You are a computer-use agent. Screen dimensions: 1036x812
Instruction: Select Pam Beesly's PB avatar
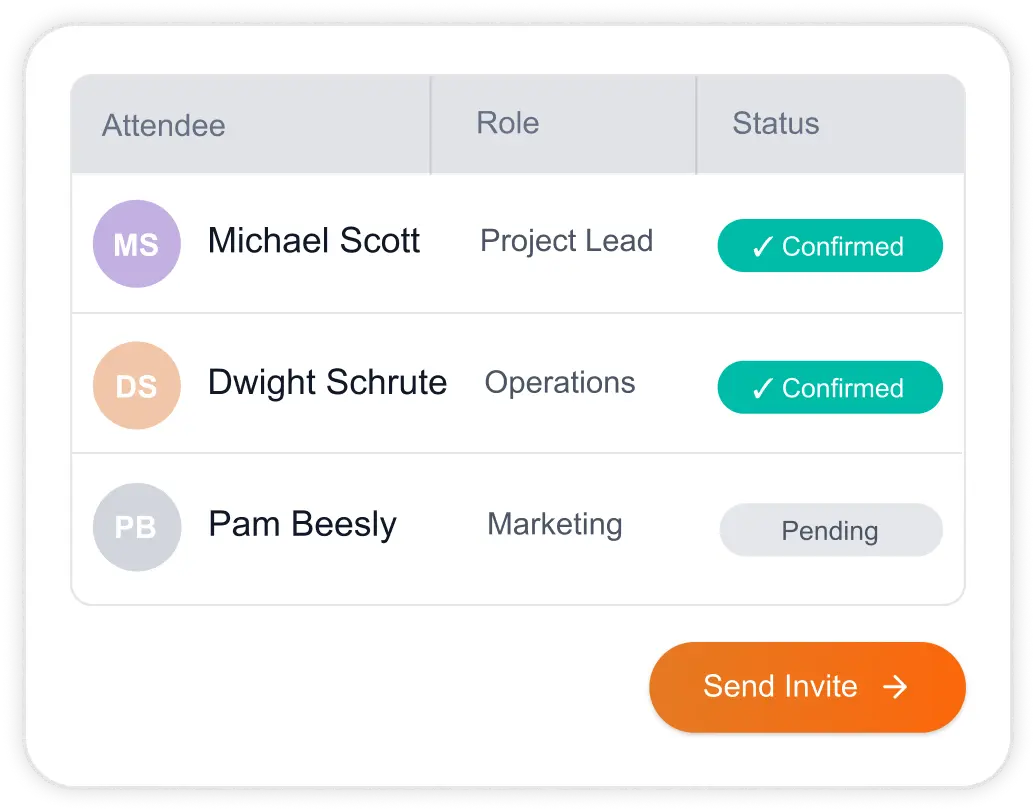click(137, 527)
